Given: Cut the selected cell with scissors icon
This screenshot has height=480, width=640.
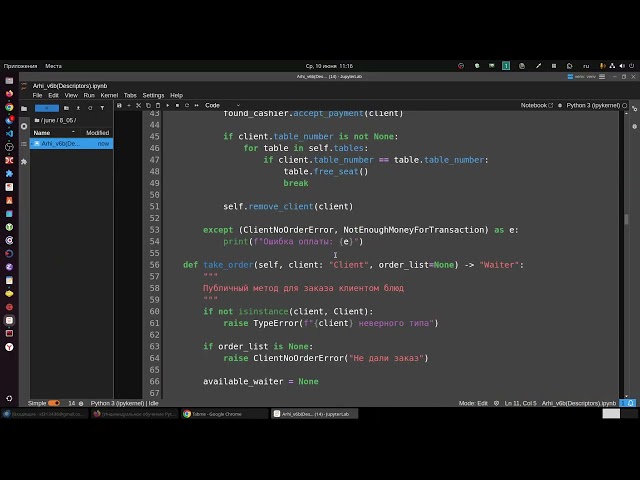Looking at the screenshot, I should pyautogui.click(x=138, y=105).
